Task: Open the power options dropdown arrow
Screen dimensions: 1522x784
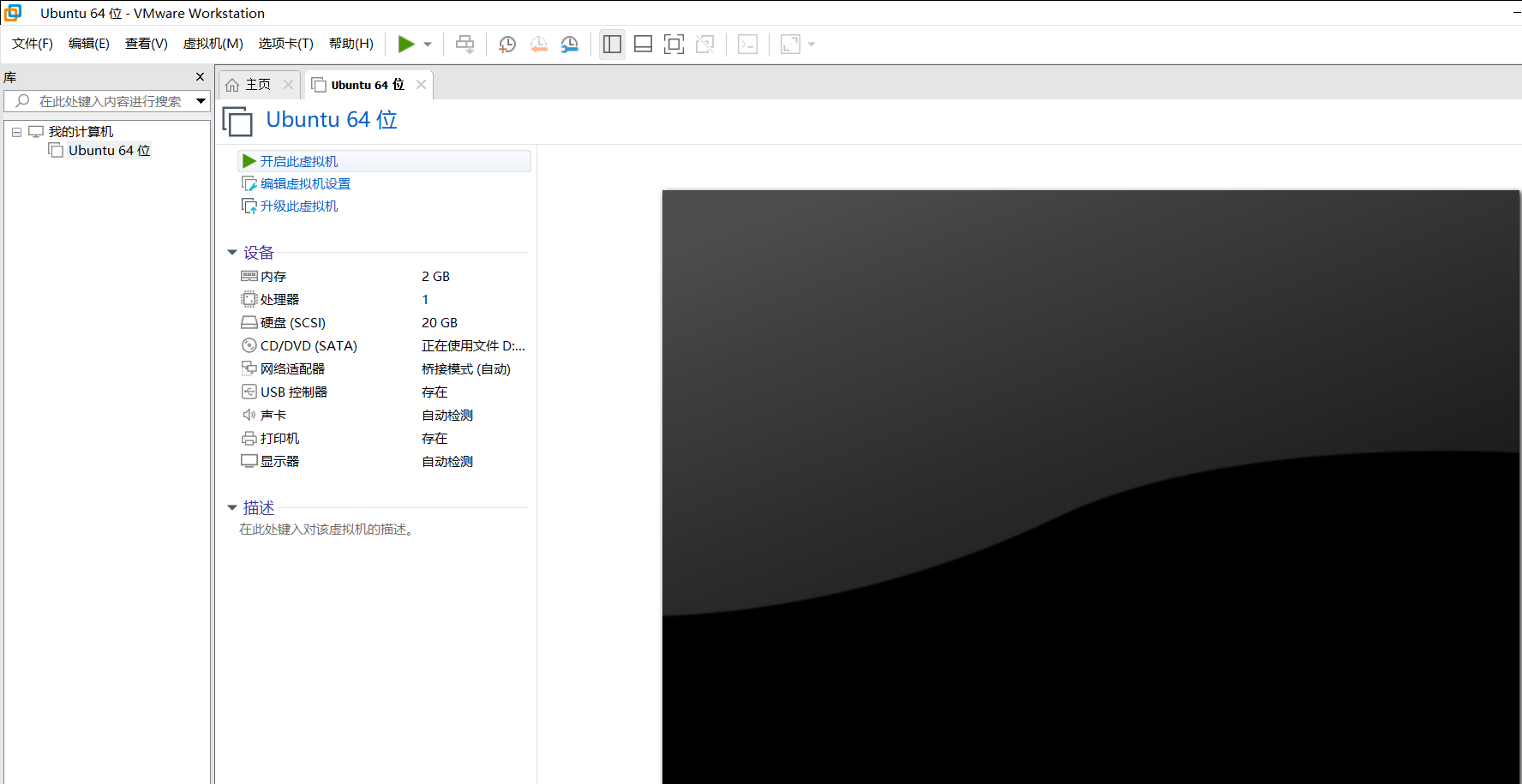Action: coord(428,45)
